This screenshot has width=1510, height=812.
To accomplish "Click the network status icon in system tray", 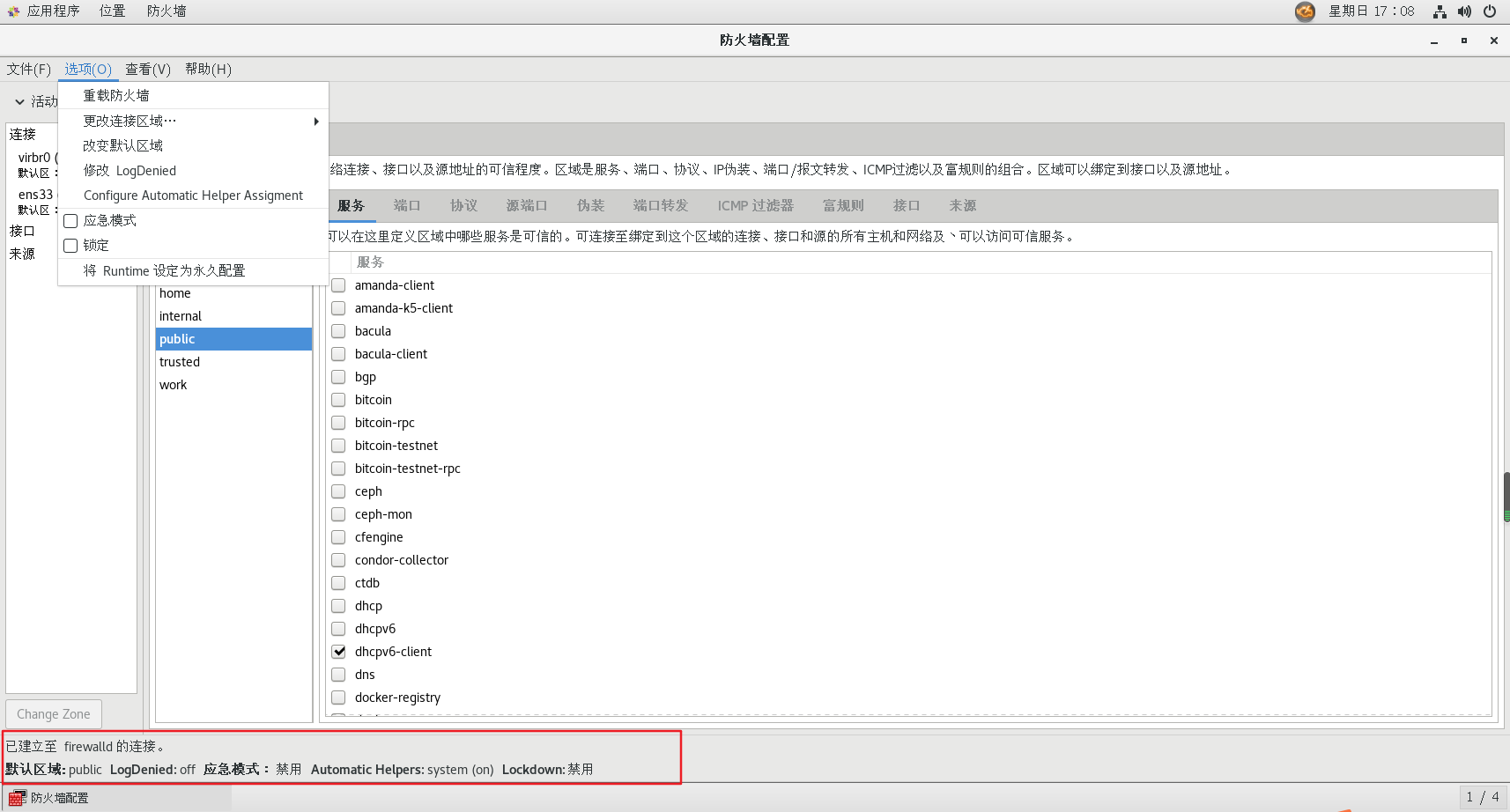I will point(1440,11).
